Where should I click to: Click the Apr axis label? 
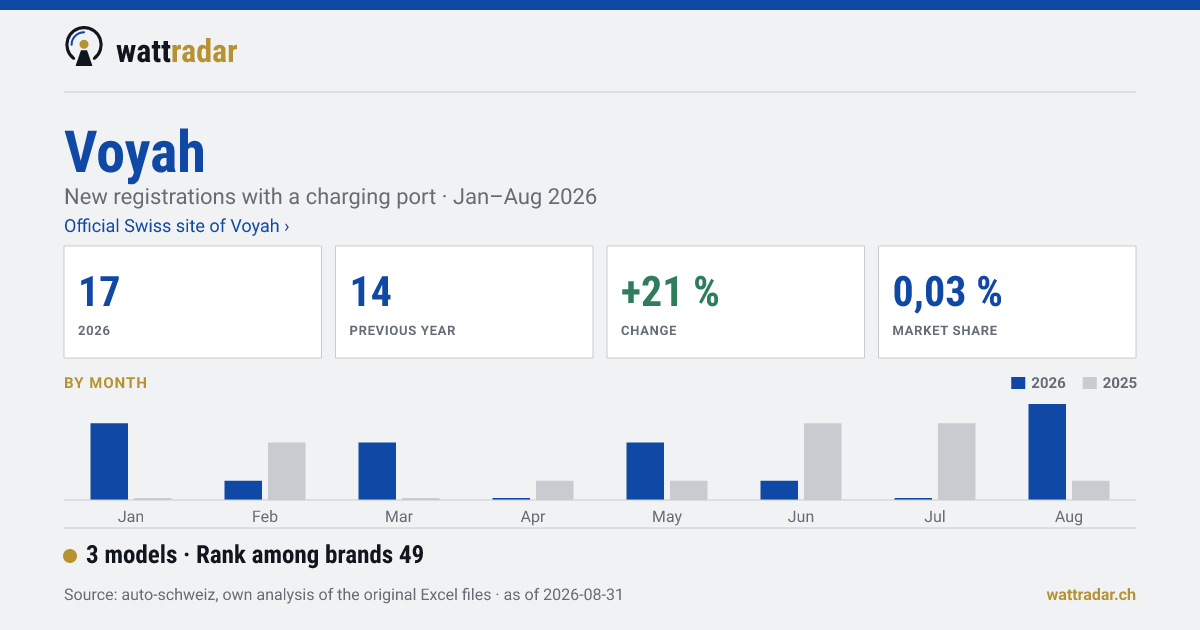click(533, 517)
